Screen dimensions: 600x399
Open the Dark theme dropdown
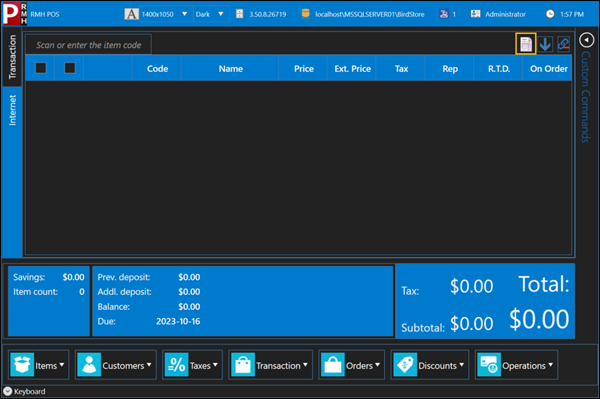[211, 14]
